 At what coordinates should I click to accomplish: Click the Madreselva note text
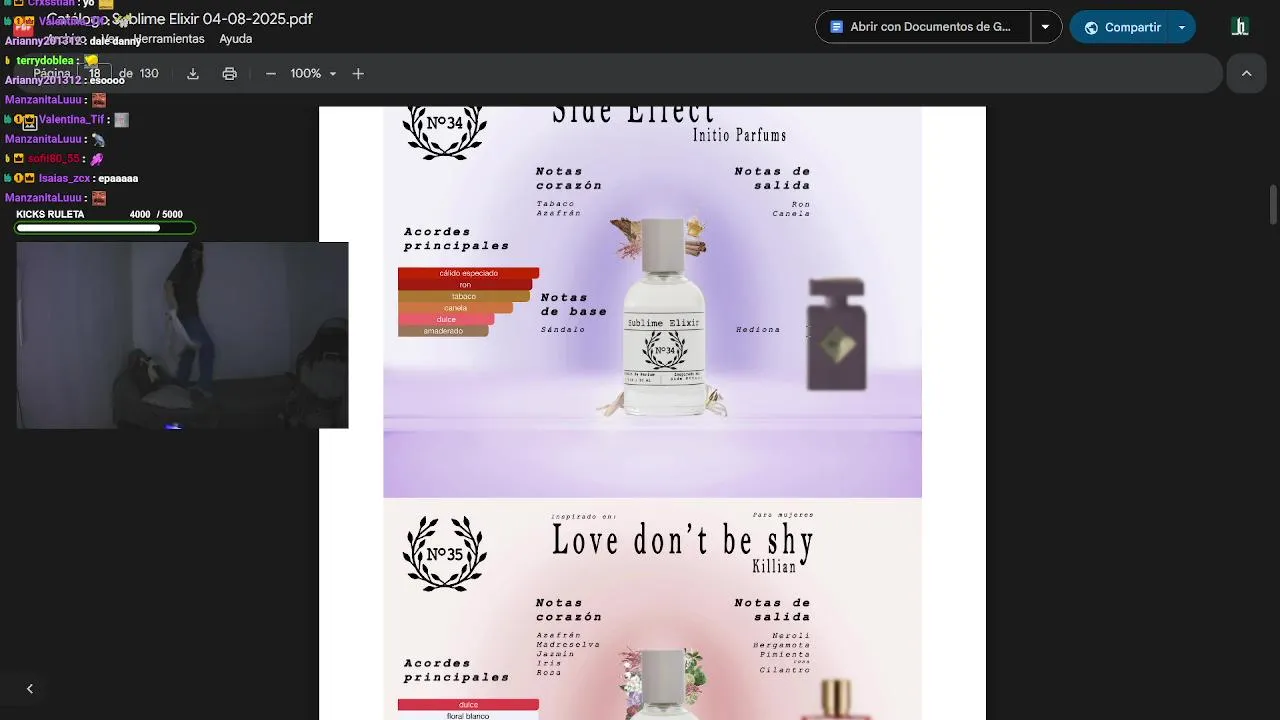pyautogui.click(x=568, y=645)
